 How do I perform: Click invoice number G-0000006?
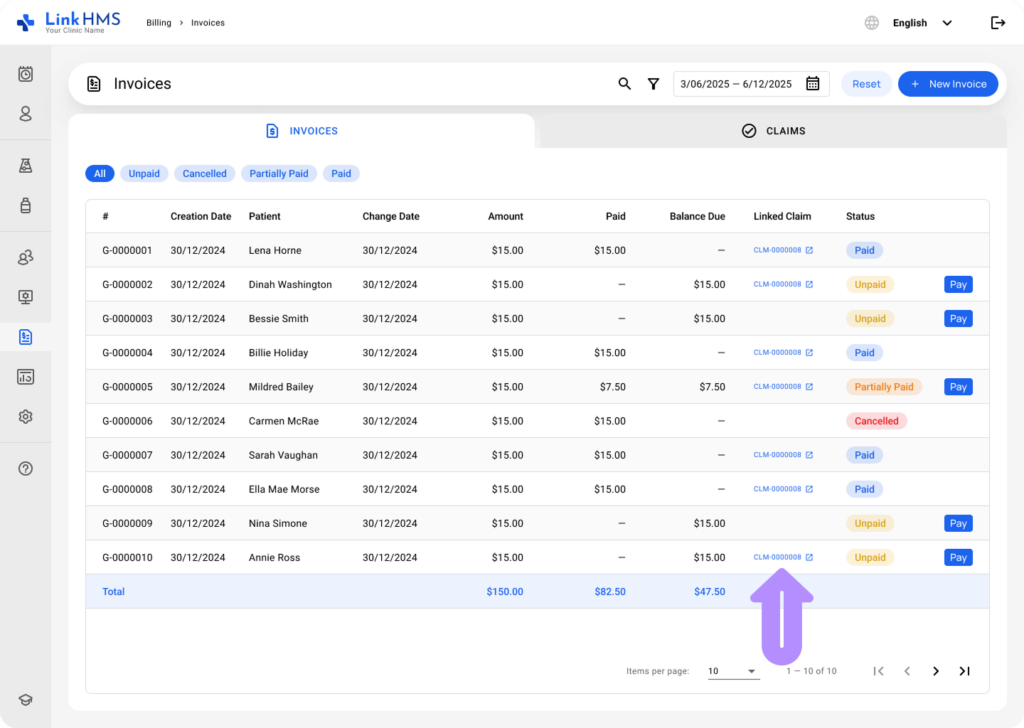coord(127,421)
